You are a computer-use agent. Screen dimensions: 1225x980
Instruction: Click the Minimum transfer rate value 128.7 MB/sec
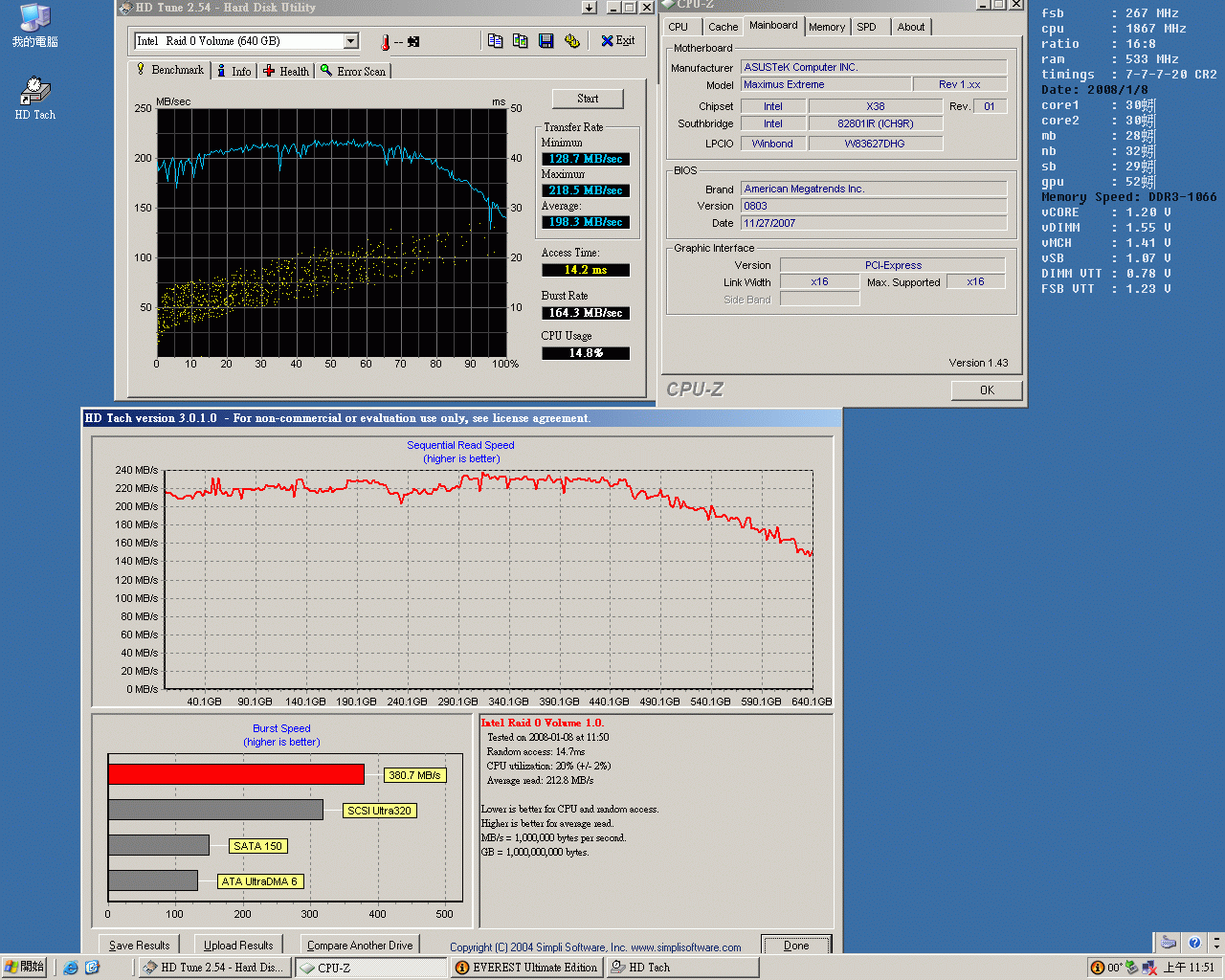(586, 159)
